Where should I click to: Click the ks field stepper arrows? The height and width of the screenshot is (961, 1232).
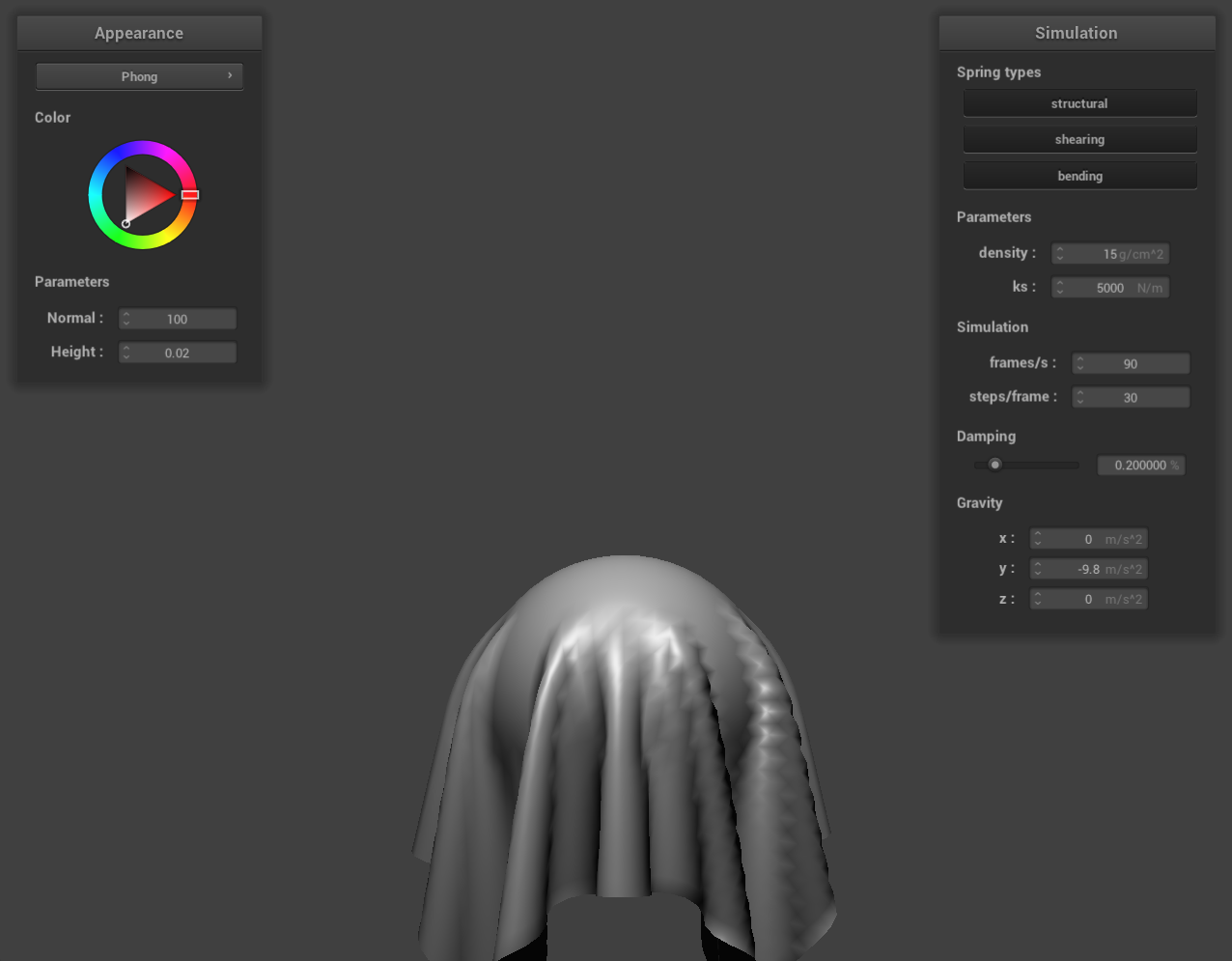[1059, 288]
